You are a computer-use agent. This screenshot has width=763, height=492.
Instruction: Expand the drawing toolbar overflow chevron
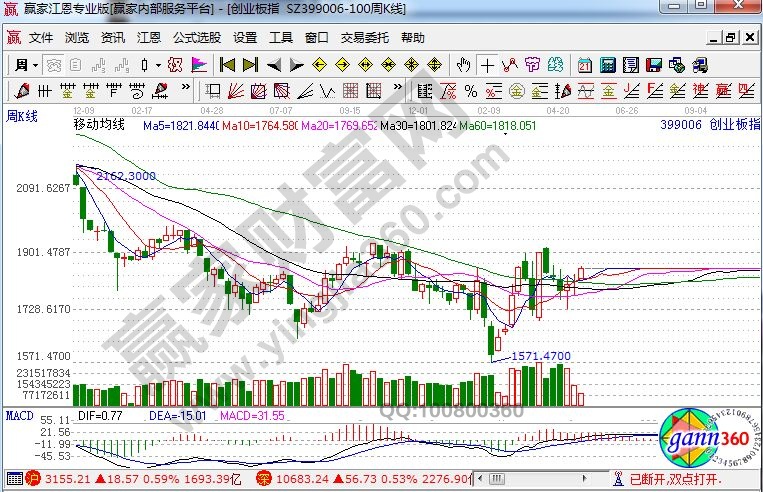click(185, 87)
